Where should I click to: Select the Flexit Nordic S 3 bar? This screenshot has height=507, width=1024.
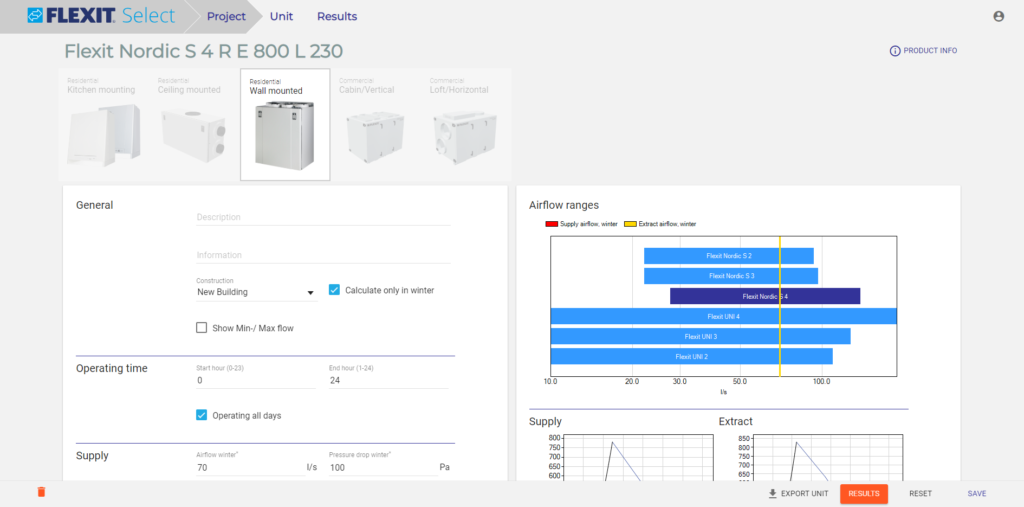[x=731, y=276]
